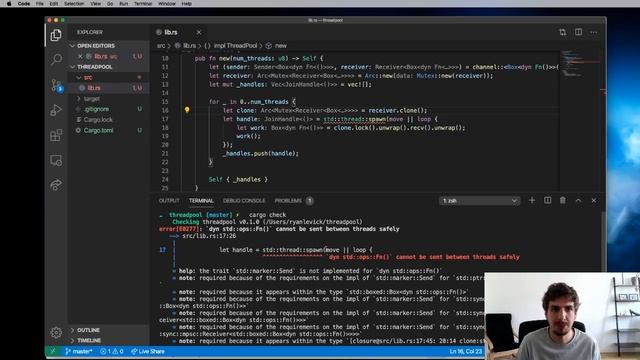Open Source Control view in activity bar

56,85
